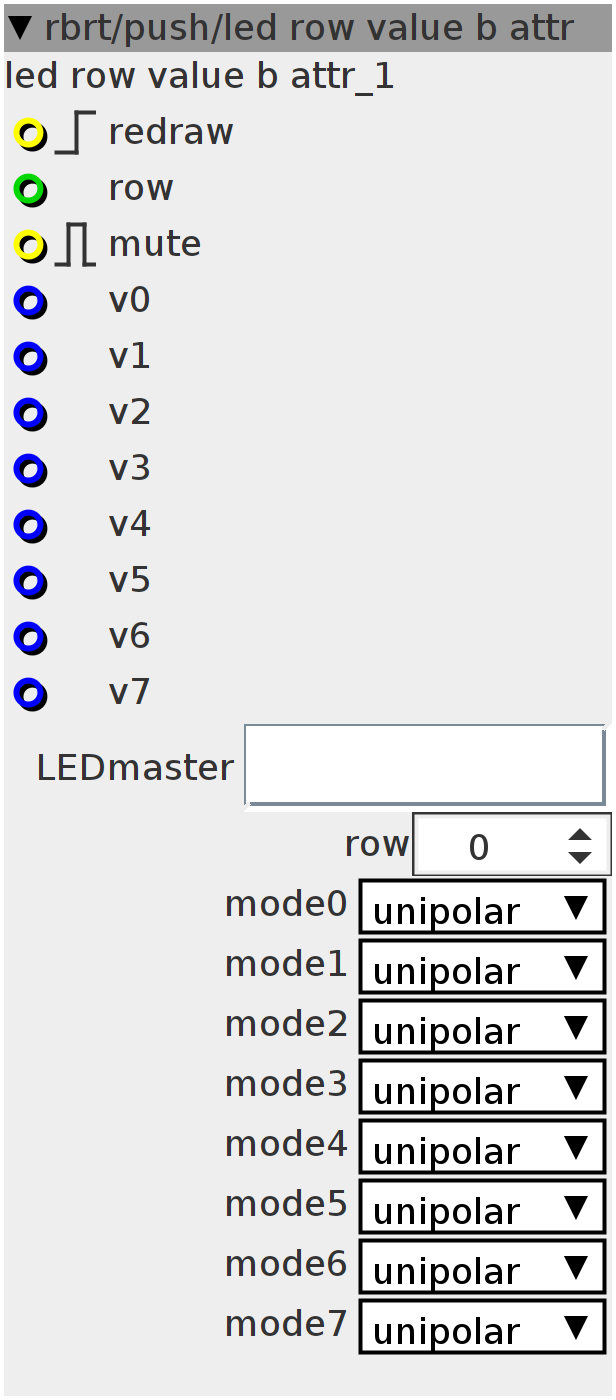Click the blue v3 inlet port
Image resolution: width=616 pixels, height=1400 pixels.
(x=30, y=469)
